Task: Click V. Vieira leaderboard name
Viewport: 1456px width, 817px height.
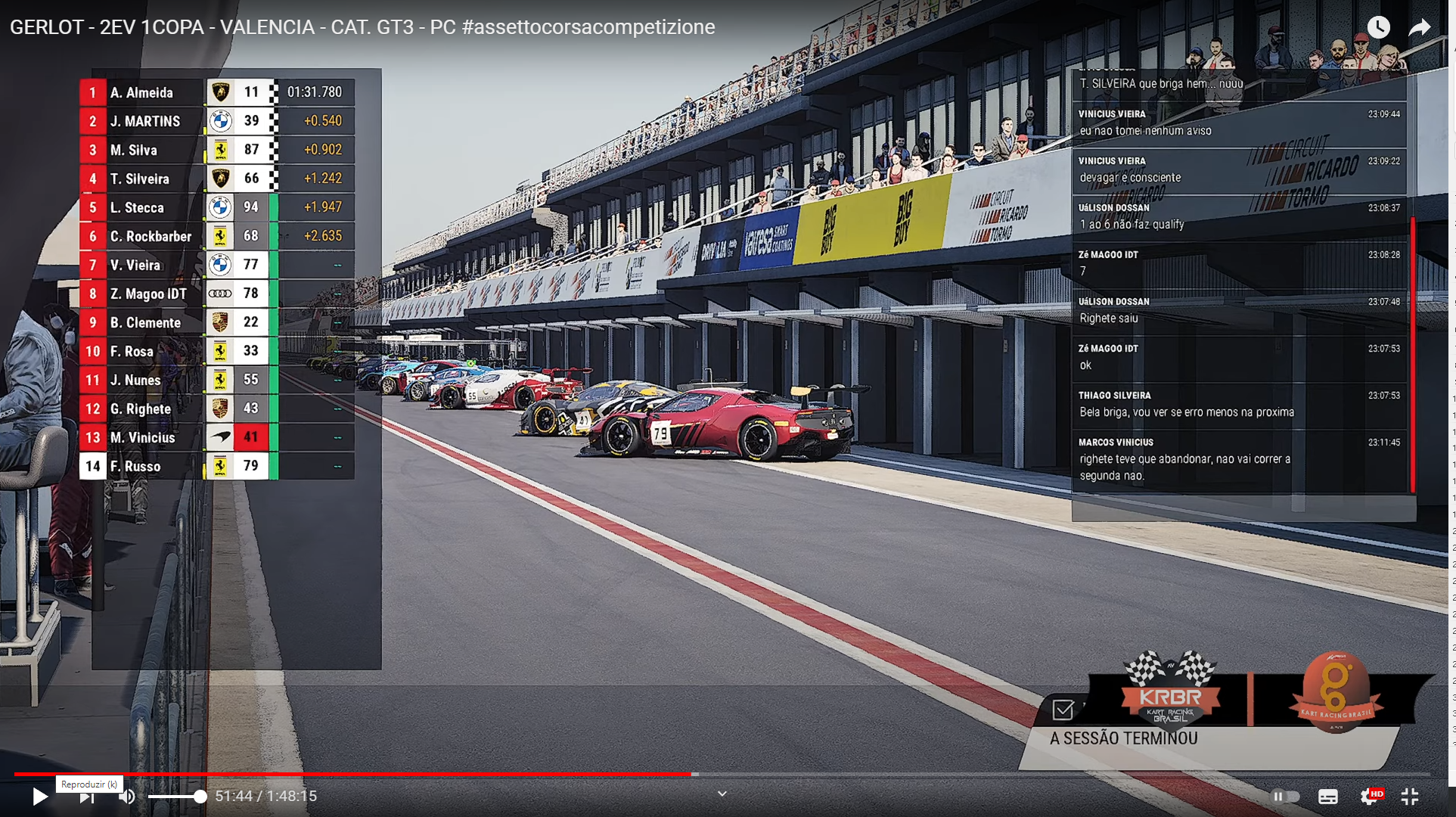Action: 135,265
